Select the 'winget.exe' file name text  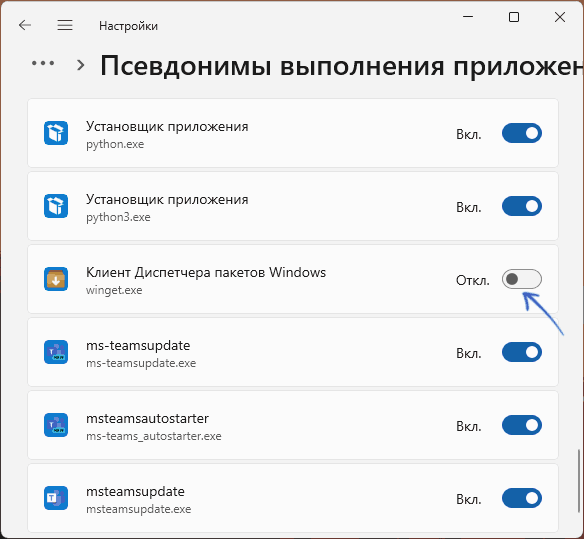click(x=114, y=290)
